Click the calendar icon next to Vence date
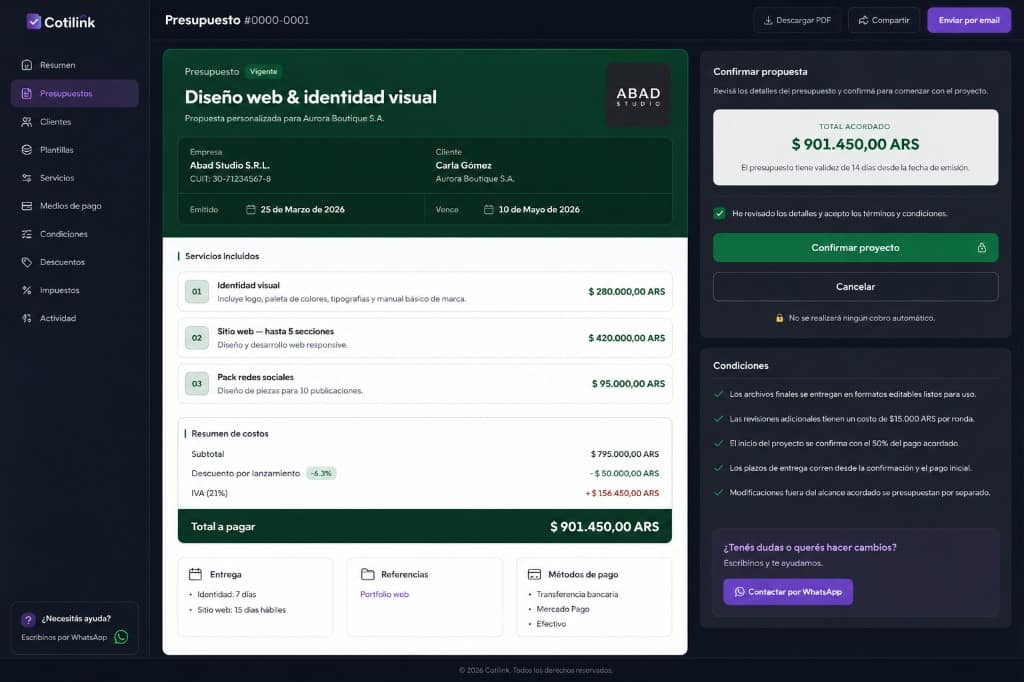Viewport: 1024px width, 682px height. tap(488, 209)
